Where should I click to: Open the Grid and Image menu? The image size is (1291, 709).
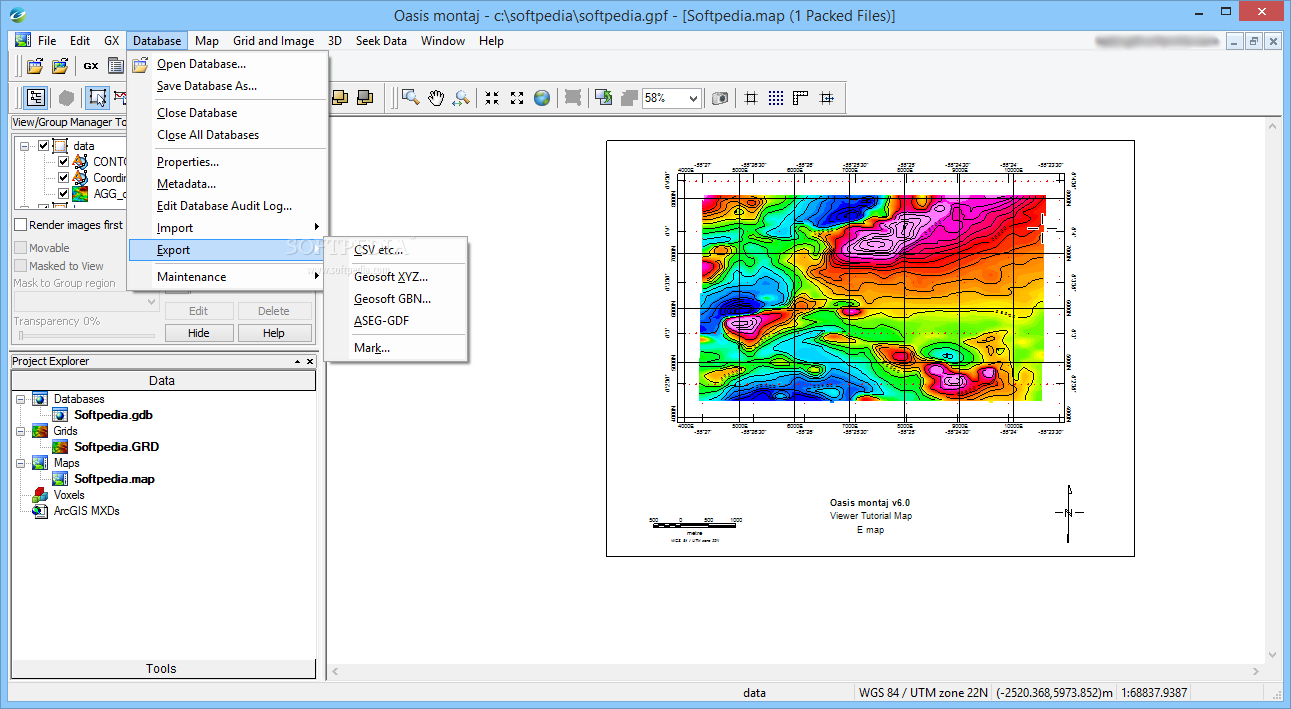pyautogui.click(x=274, y=41)
